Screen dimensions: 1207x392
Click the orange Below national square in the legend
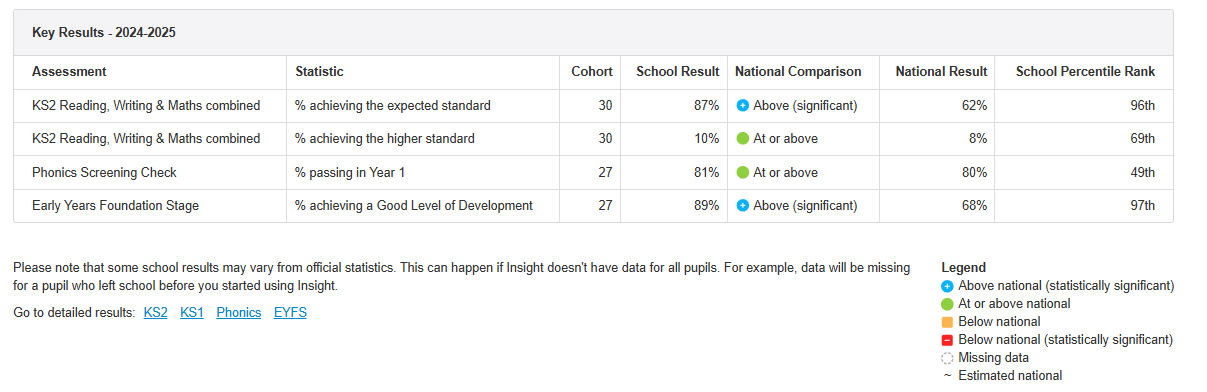pyautogui.click(x=948, y=322)
